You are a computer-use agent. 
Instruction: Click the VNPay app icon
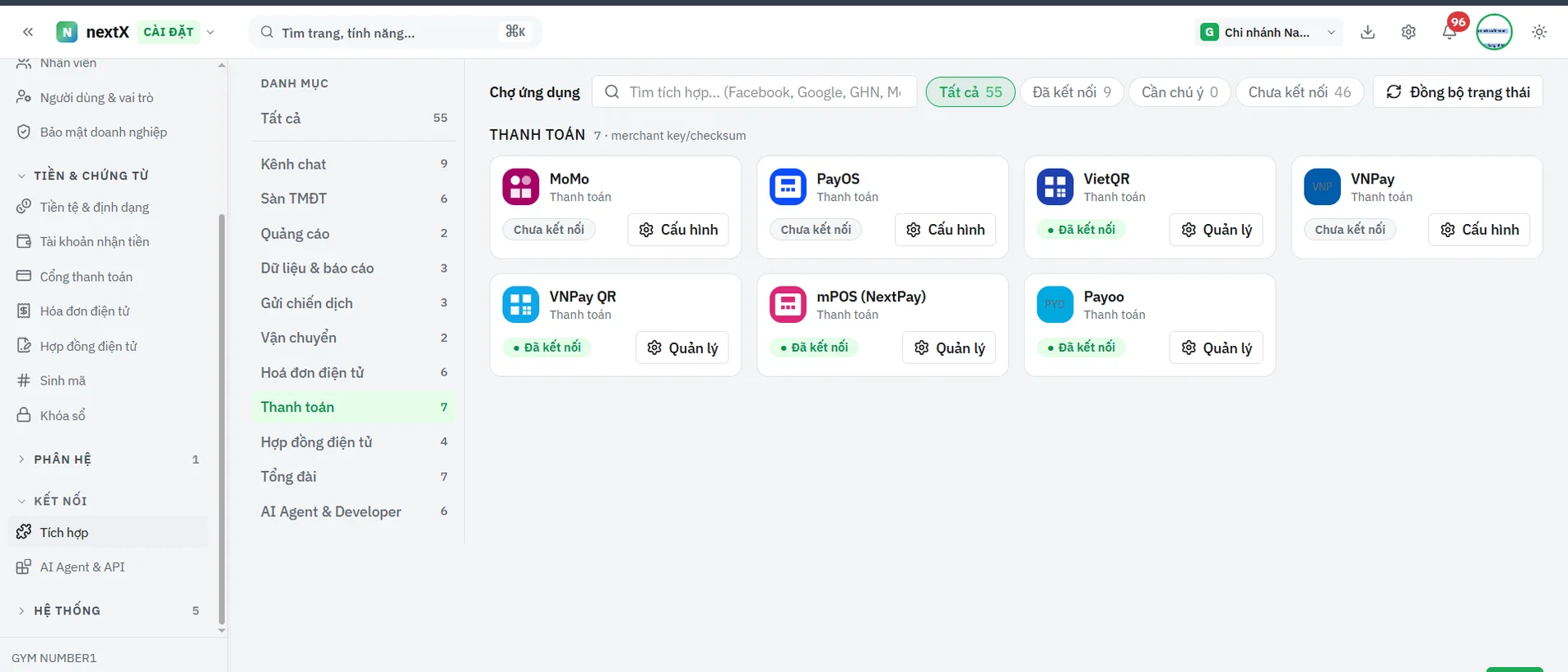(1322, 187)
